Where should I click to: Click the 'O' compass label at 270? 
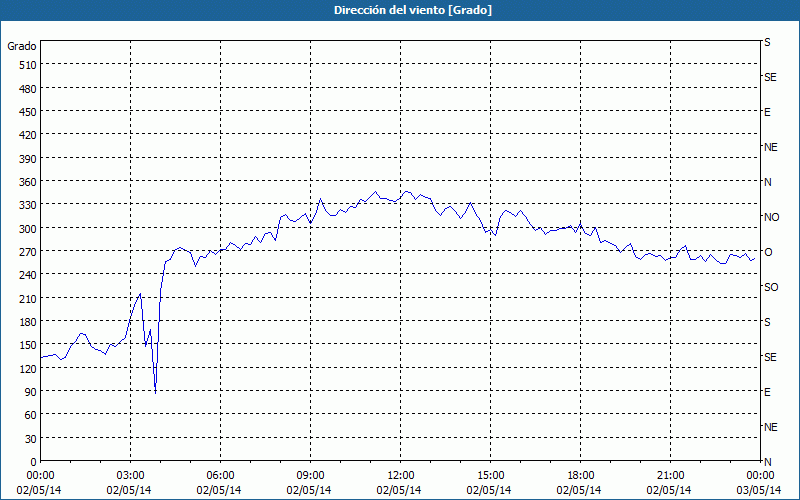(768, 252)
